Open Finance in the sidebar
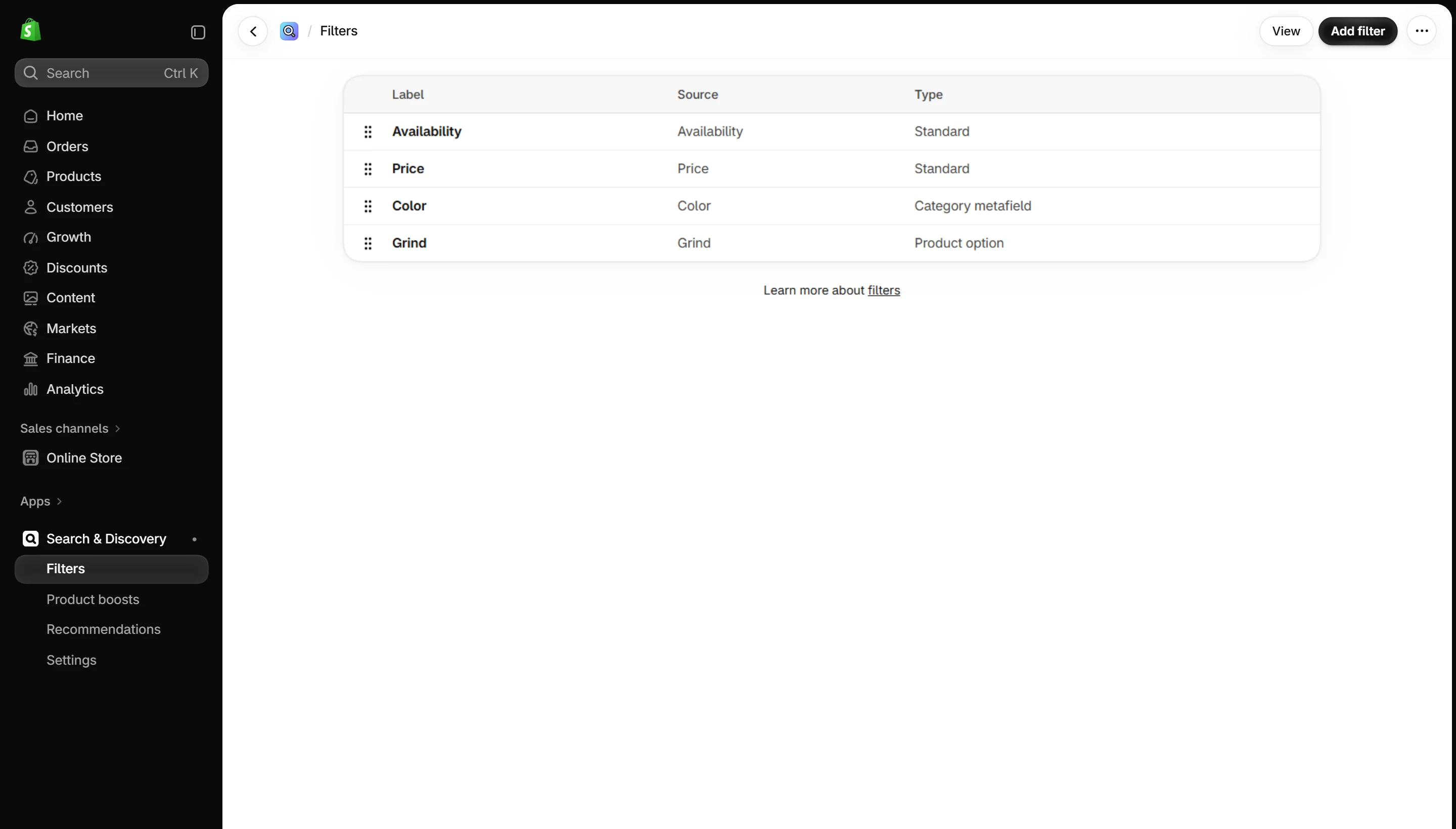Image resolution: width=1456 pixels, height=829 pixels. point(112,359)
